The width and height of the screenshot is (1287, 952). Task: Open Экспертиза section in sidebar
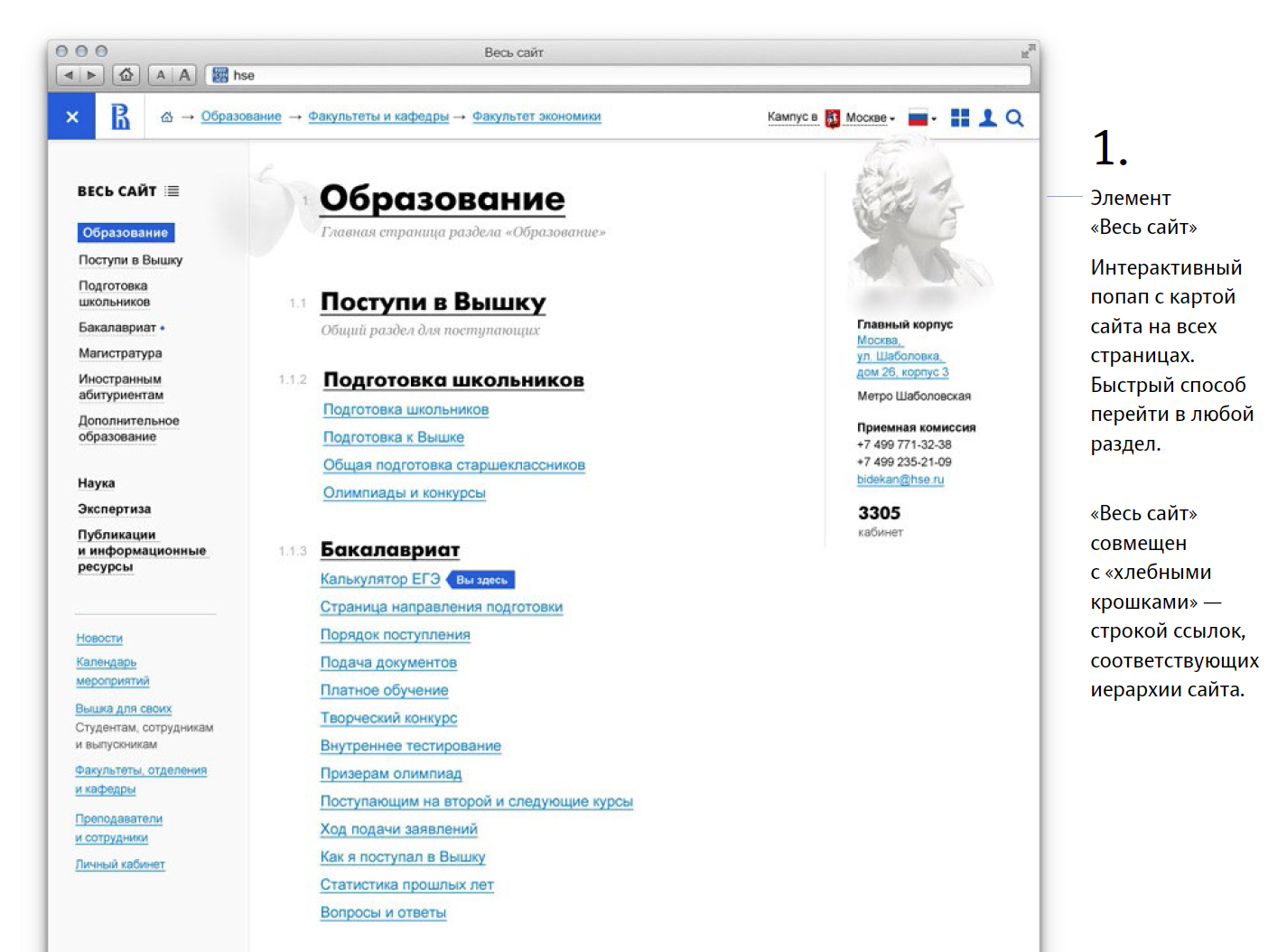pyautogui.click(x=115, y=509)
